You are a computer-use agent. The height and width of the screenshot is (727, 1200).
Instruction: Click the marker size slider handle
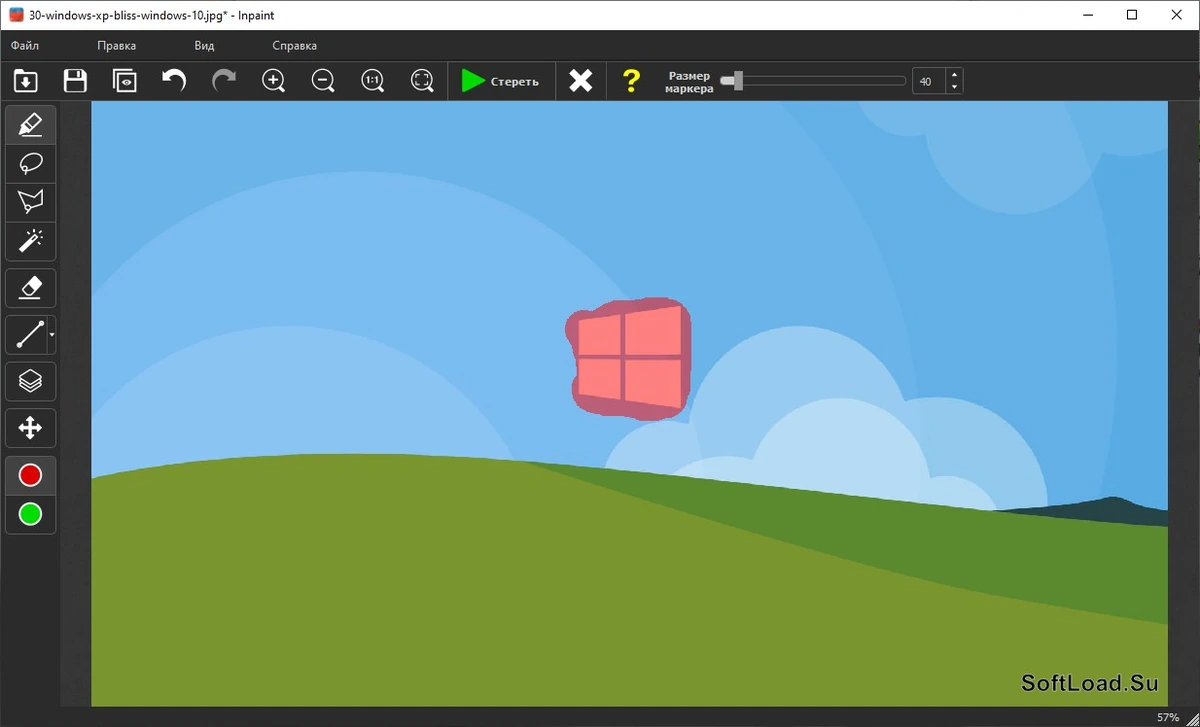tap(738, 81)
